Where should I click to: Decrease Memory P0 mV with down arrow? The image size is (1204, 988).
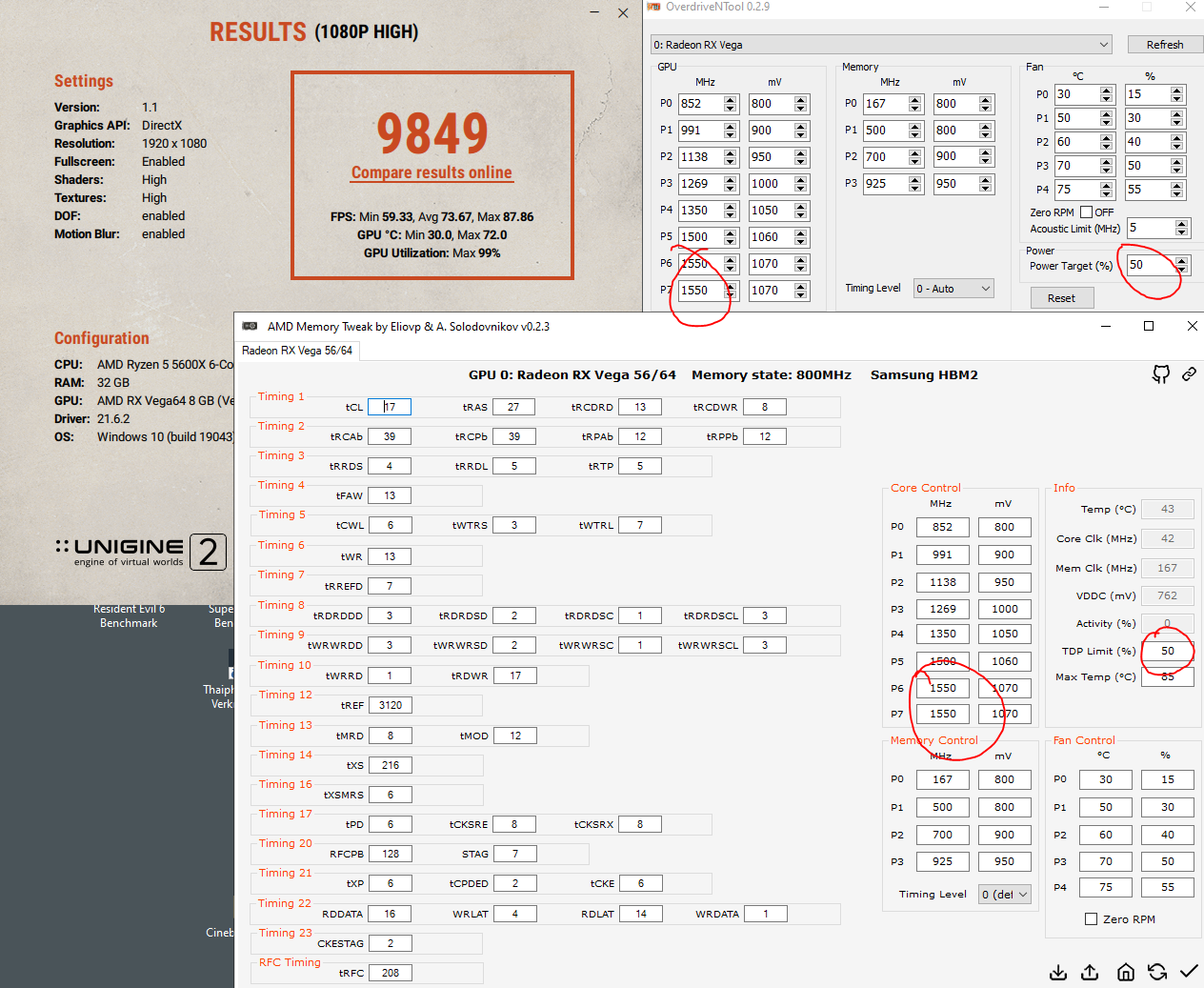[x=986, y=108]
